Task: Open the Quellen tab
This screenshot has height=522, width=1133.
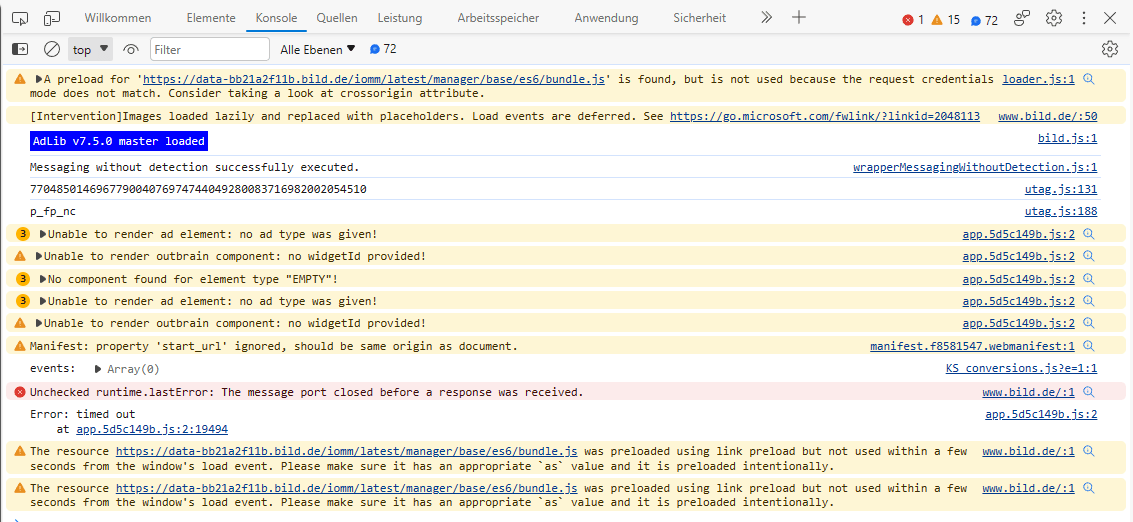Action: pos(337,18)
